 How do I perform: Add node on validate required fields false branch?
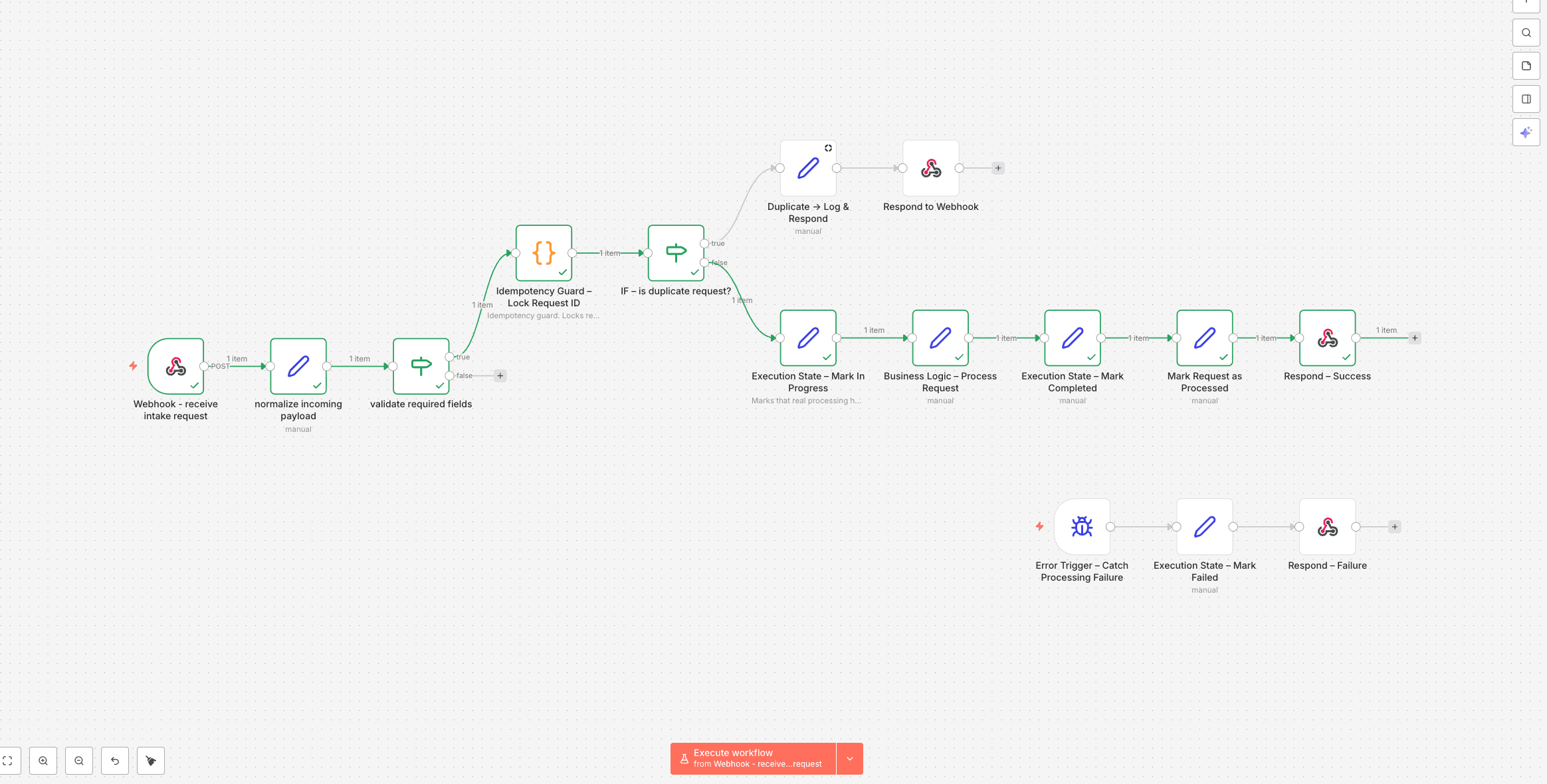coord(500,375)
